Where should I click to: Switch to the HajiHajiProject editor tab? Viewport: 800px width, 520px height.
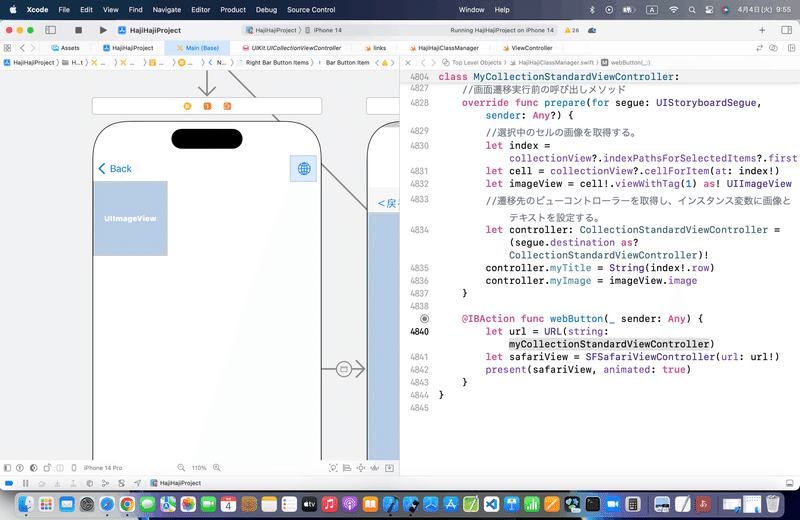tap(128, 48)
